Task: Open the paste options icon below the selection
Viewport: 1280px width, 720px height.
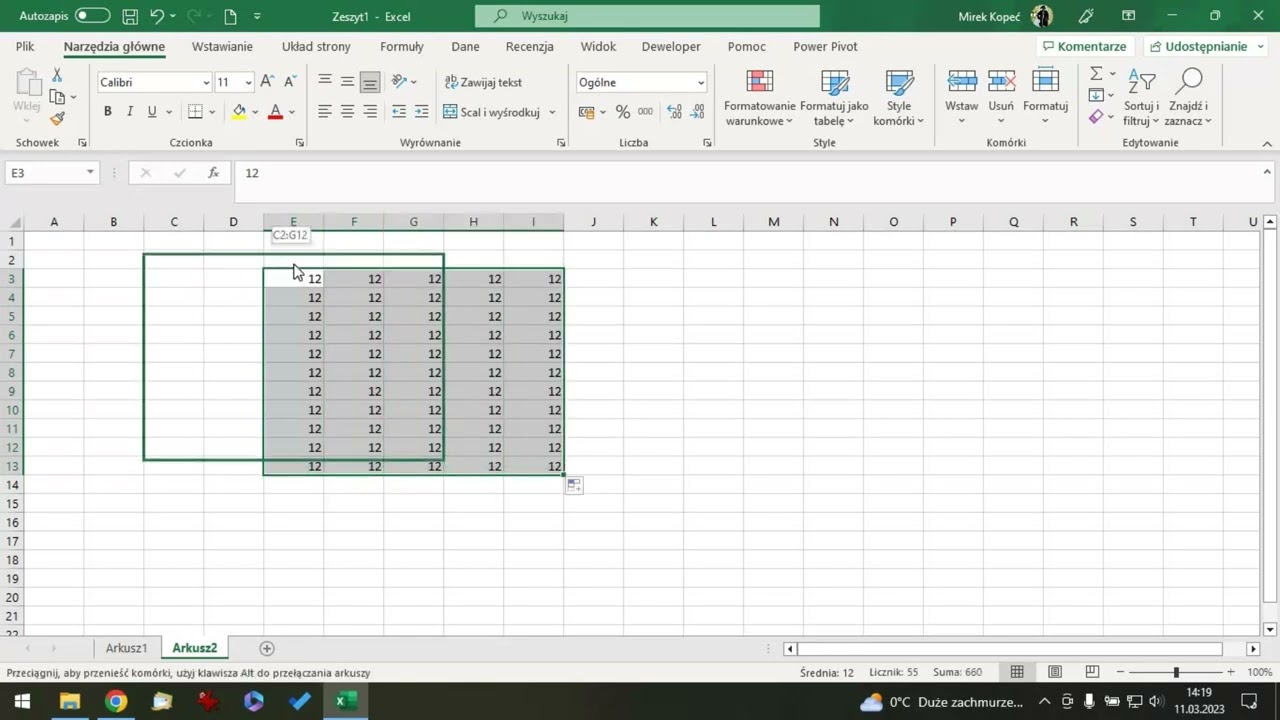Action: [x=574, y=485]
